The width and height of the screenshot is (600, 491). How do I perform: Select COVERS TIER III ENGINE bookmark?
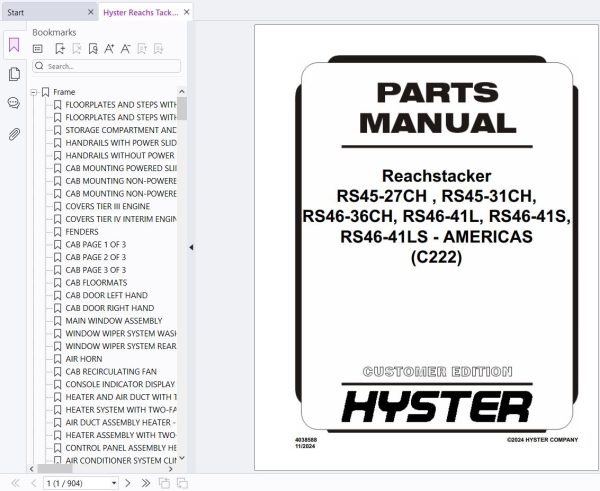tap(108, 206)
